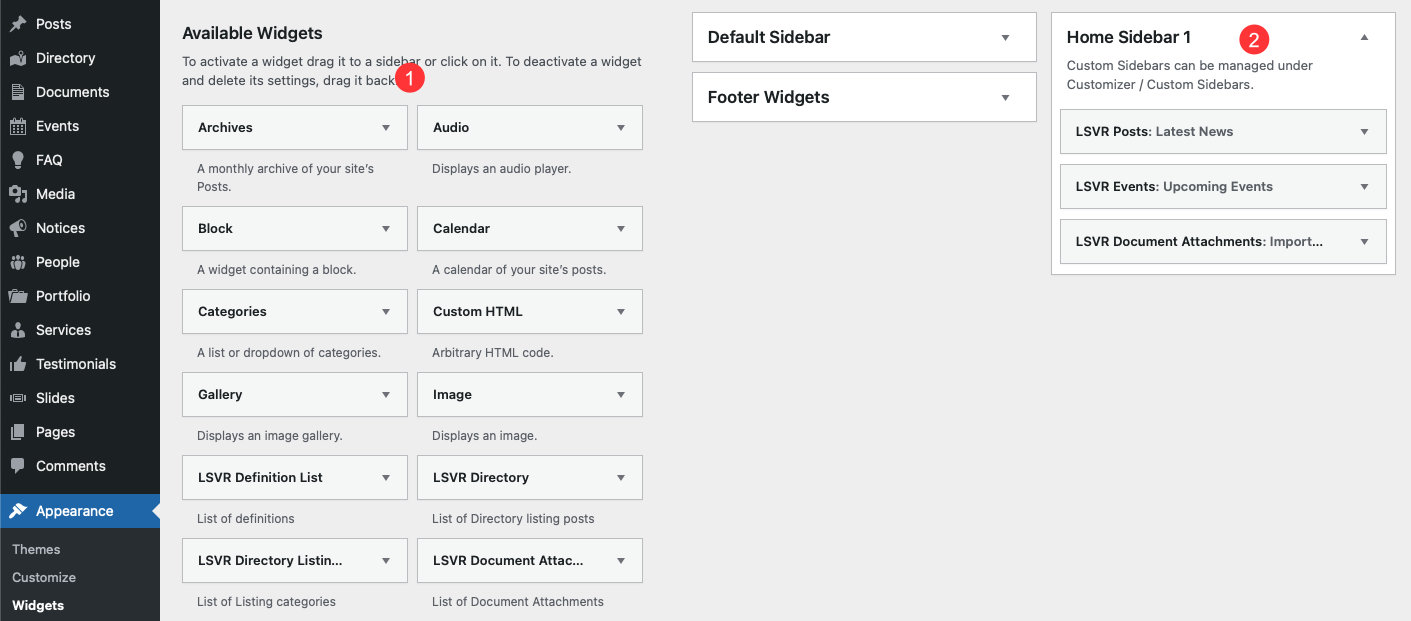Go to Customize under Appearance
1411x621 pixels.
tap(44, 577)
